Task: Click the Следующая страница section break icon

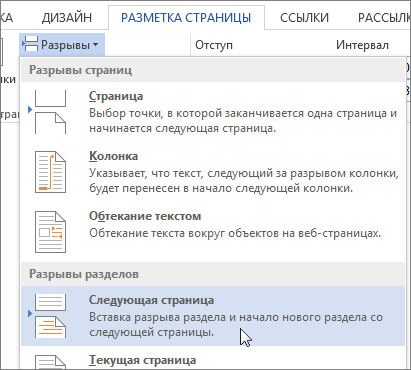Action: click(x=50, y=316)
